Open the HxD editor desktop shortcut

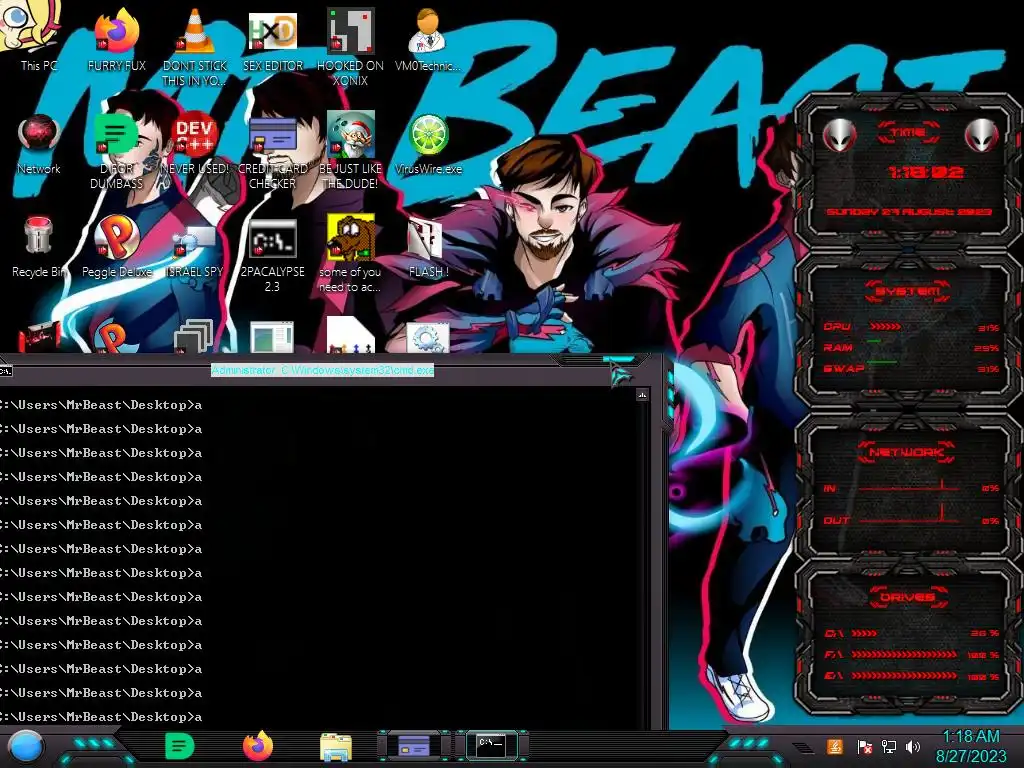(x=272, y=38)
